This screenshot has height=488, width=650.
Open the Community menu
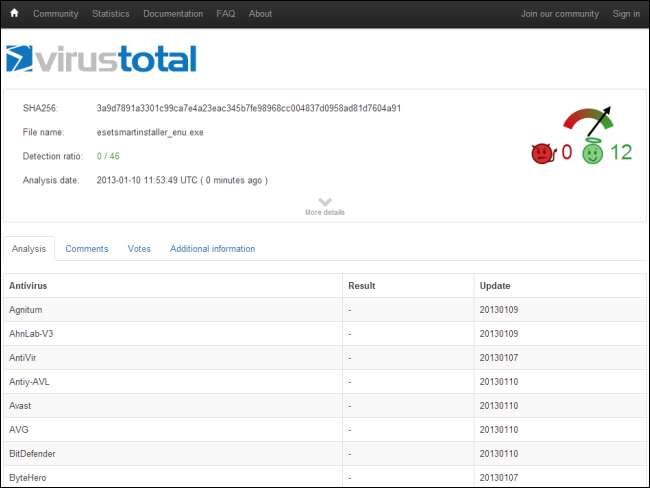56,14
